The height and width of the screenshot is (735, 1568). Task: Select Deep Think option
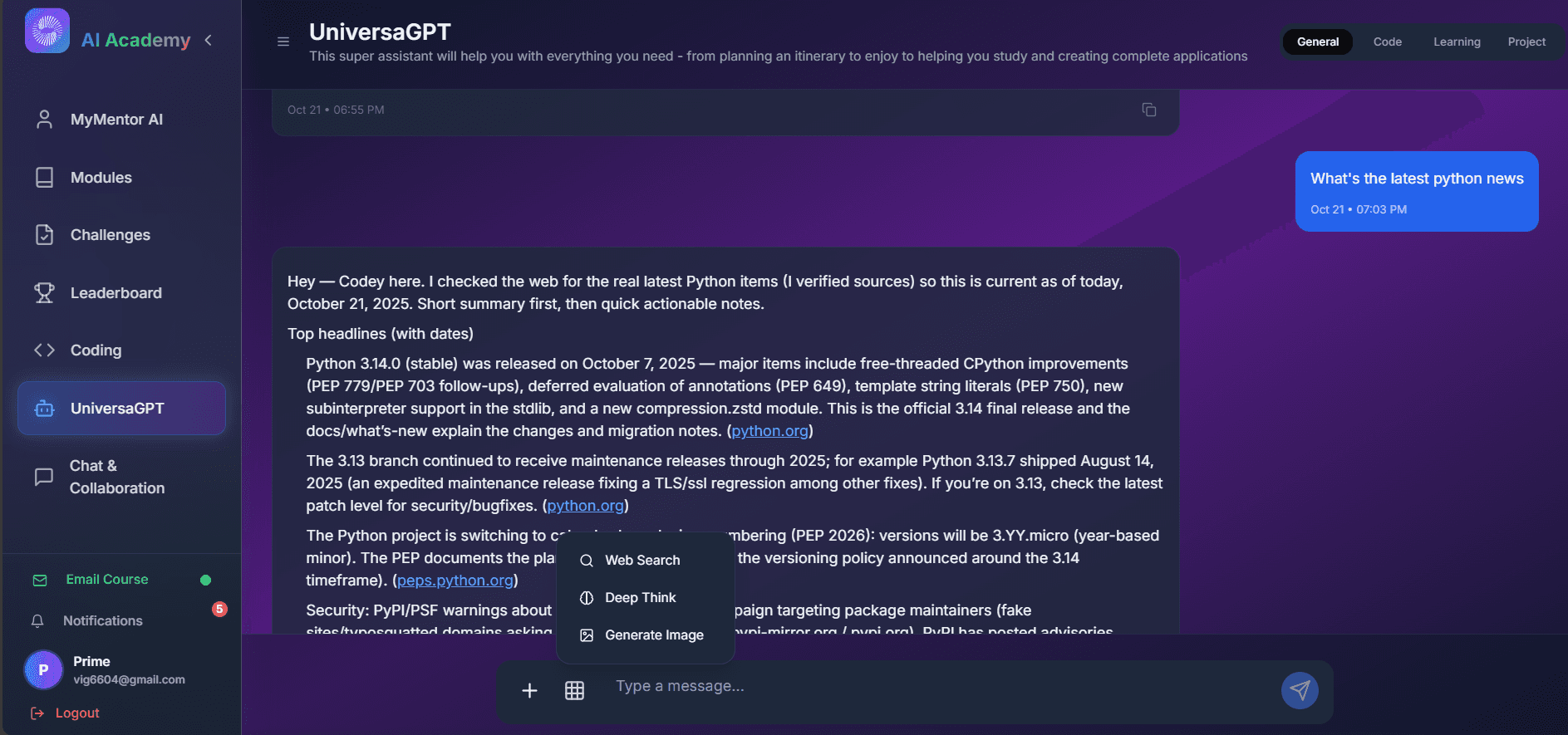pyautogui.click(x=640, y=598)
